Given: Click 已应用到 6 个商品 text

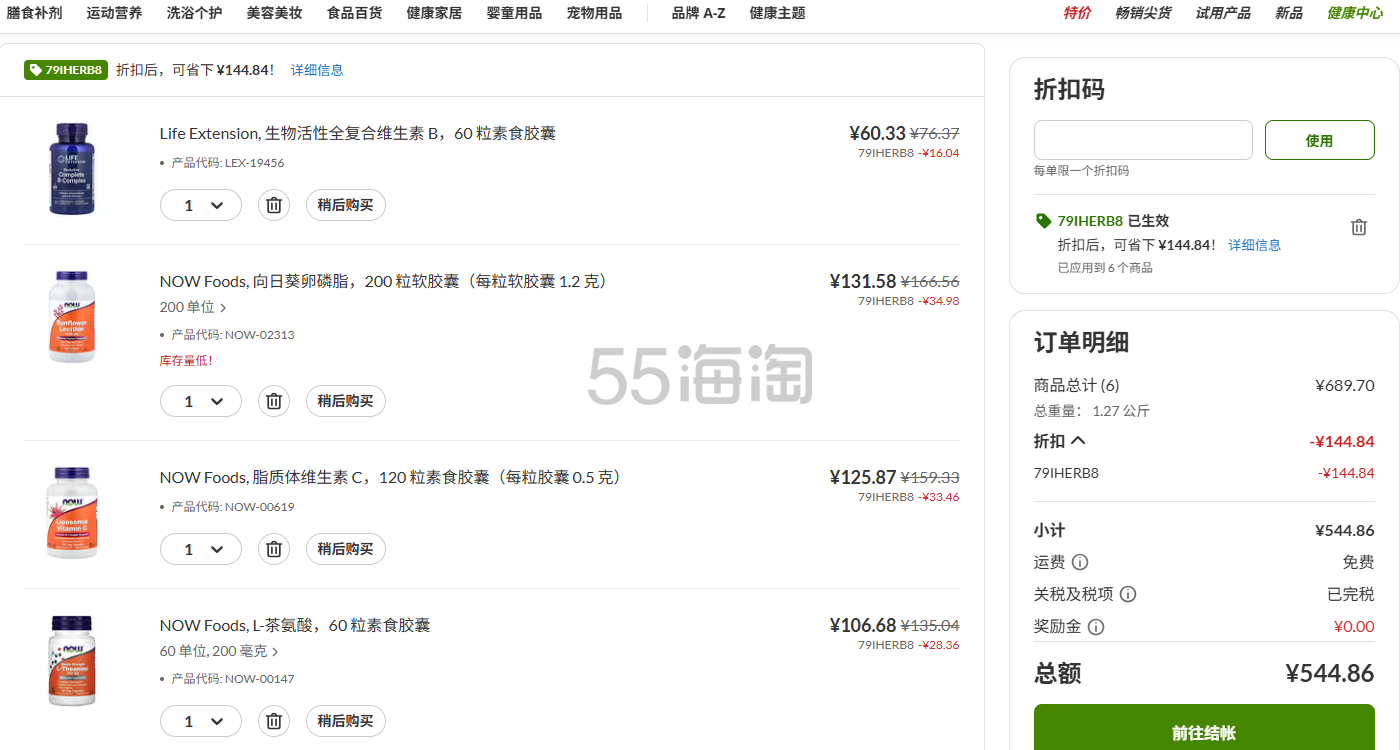Looking at the screenshot, I should coord(1105,268).
